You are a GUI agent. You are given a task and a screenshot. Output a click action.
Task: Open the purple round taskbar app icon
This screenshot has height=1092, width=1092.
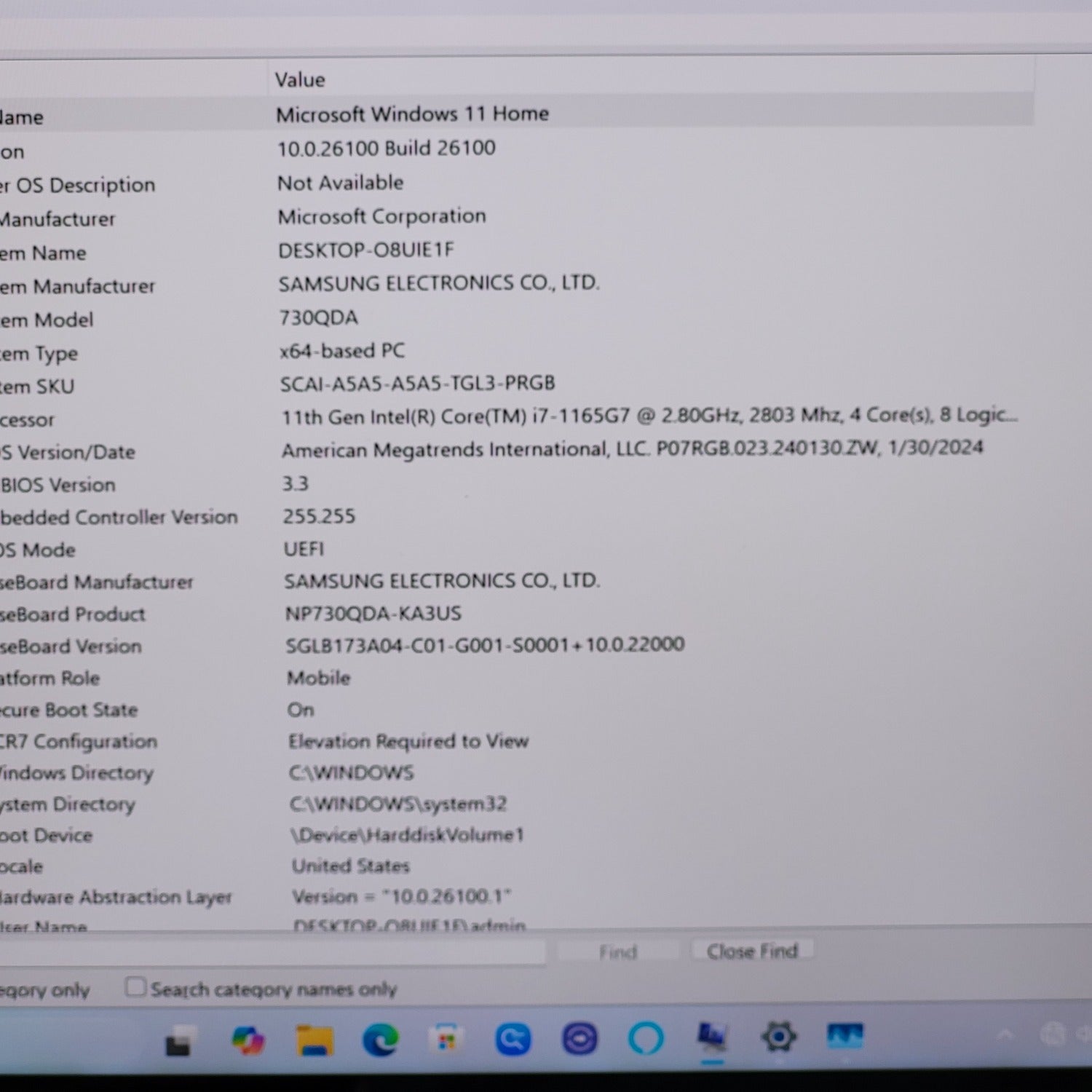pos(579,1040)
